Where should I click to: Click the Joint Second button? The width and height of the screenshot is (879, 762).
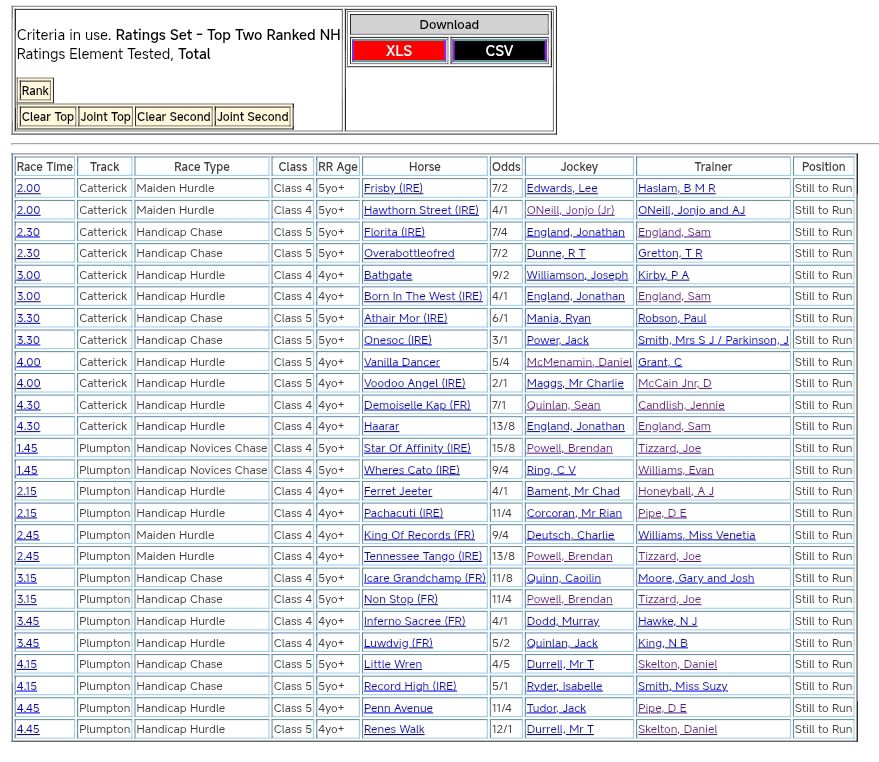(253, 117)
